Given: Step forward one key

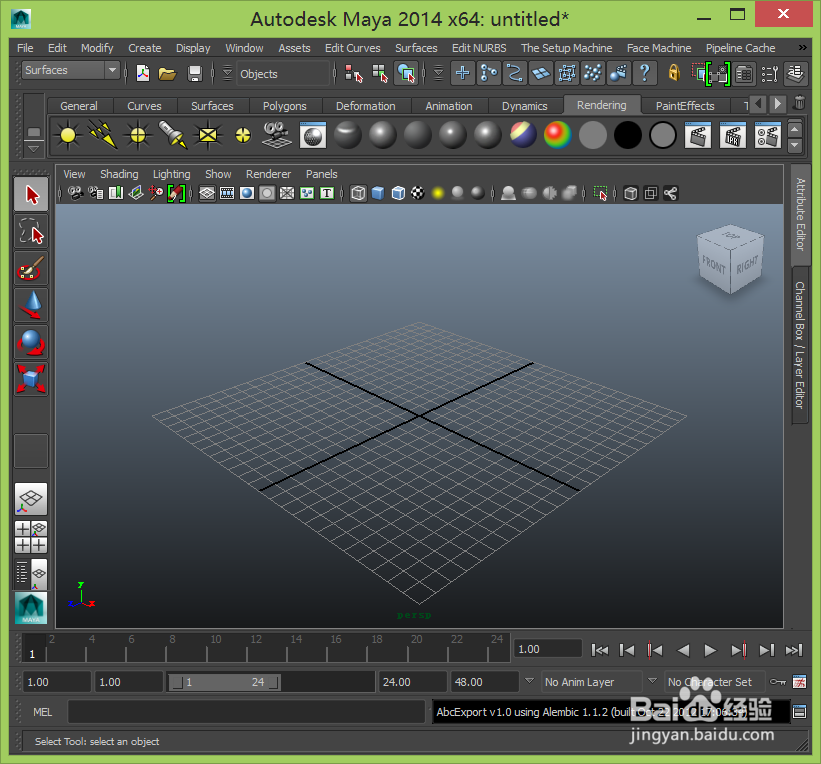Looking at the screenshot, I should click(x=739, y=650).
